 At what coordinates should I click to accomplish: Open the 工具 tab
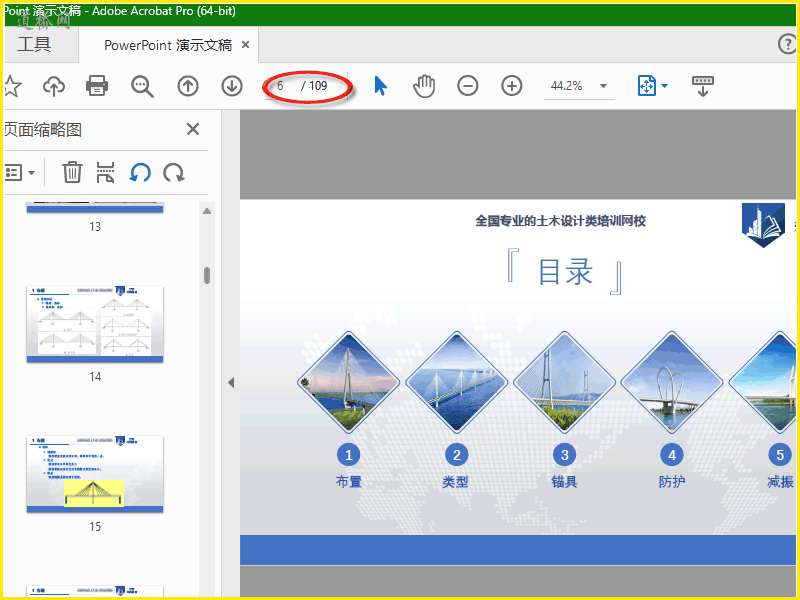[x=34, y=44]
